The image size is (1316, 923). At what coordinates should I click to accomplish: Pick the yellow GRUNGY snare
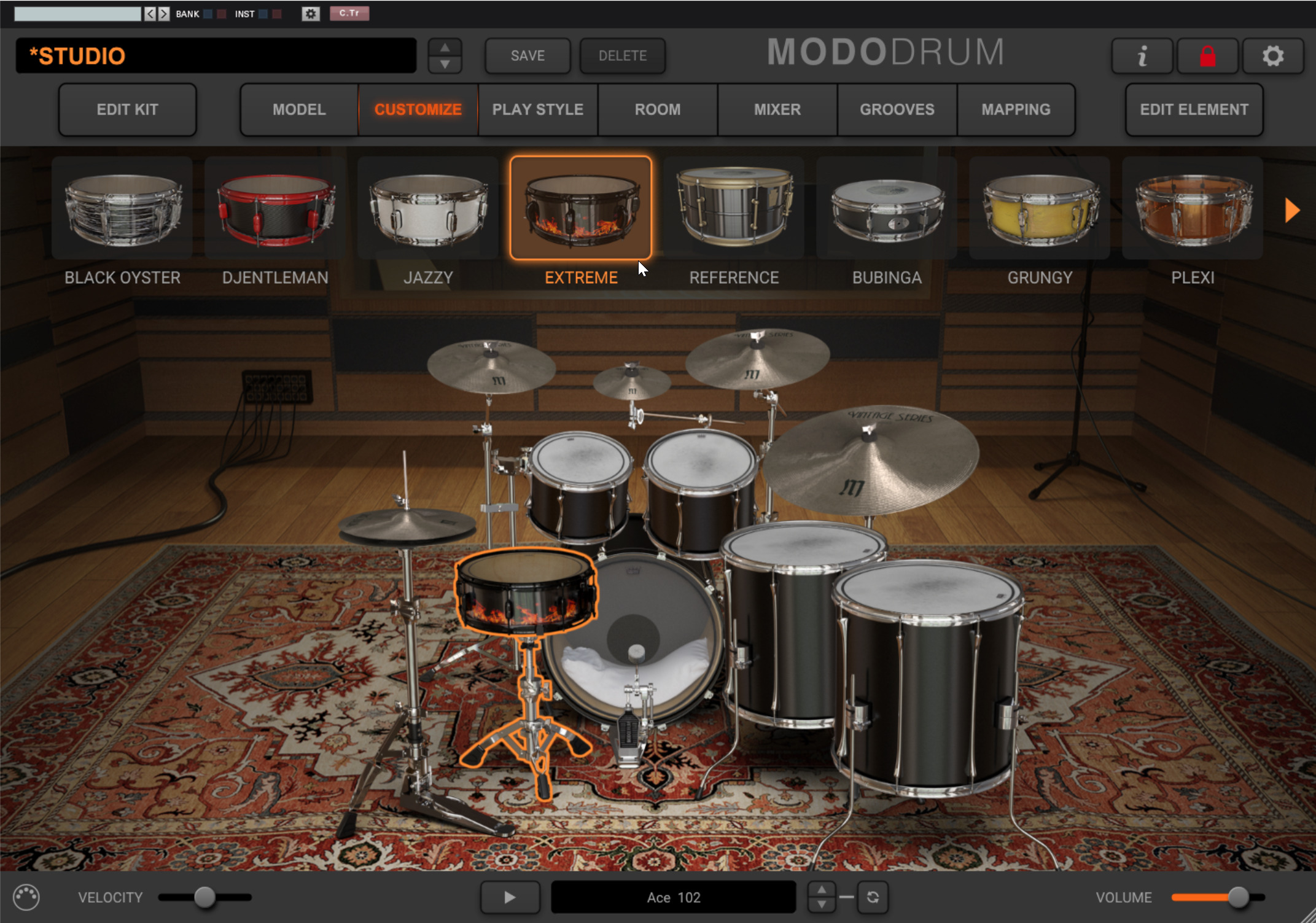[x=1040, y=208]
